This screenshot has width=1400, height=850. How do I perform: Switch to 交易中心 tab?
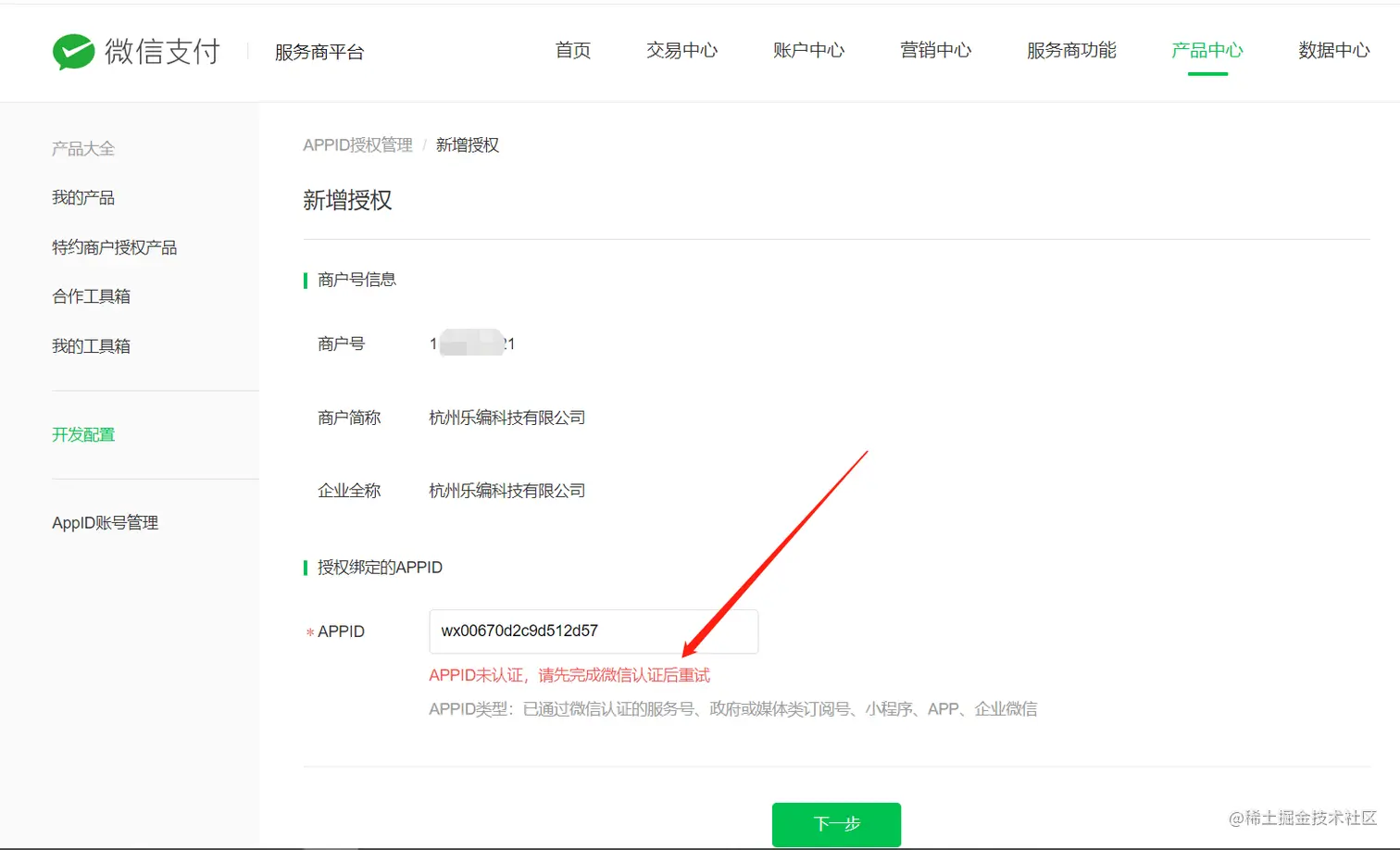(681, 50)
